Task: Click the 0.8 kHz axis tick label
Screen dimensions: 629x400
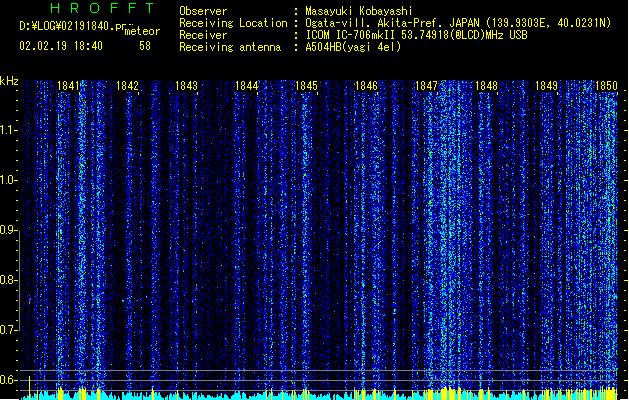Action: click(8, 280)
